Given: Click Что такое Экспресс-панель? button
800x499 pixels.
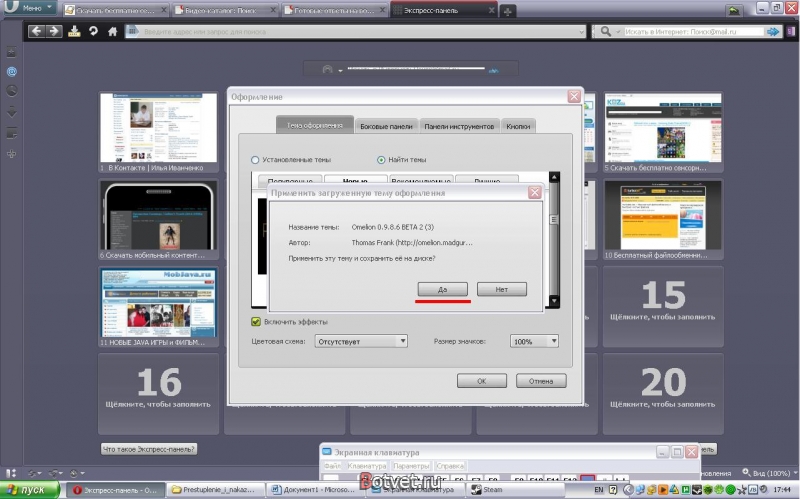Looking at the screenshot, I should pyautogui.click(x=148, y=449).
